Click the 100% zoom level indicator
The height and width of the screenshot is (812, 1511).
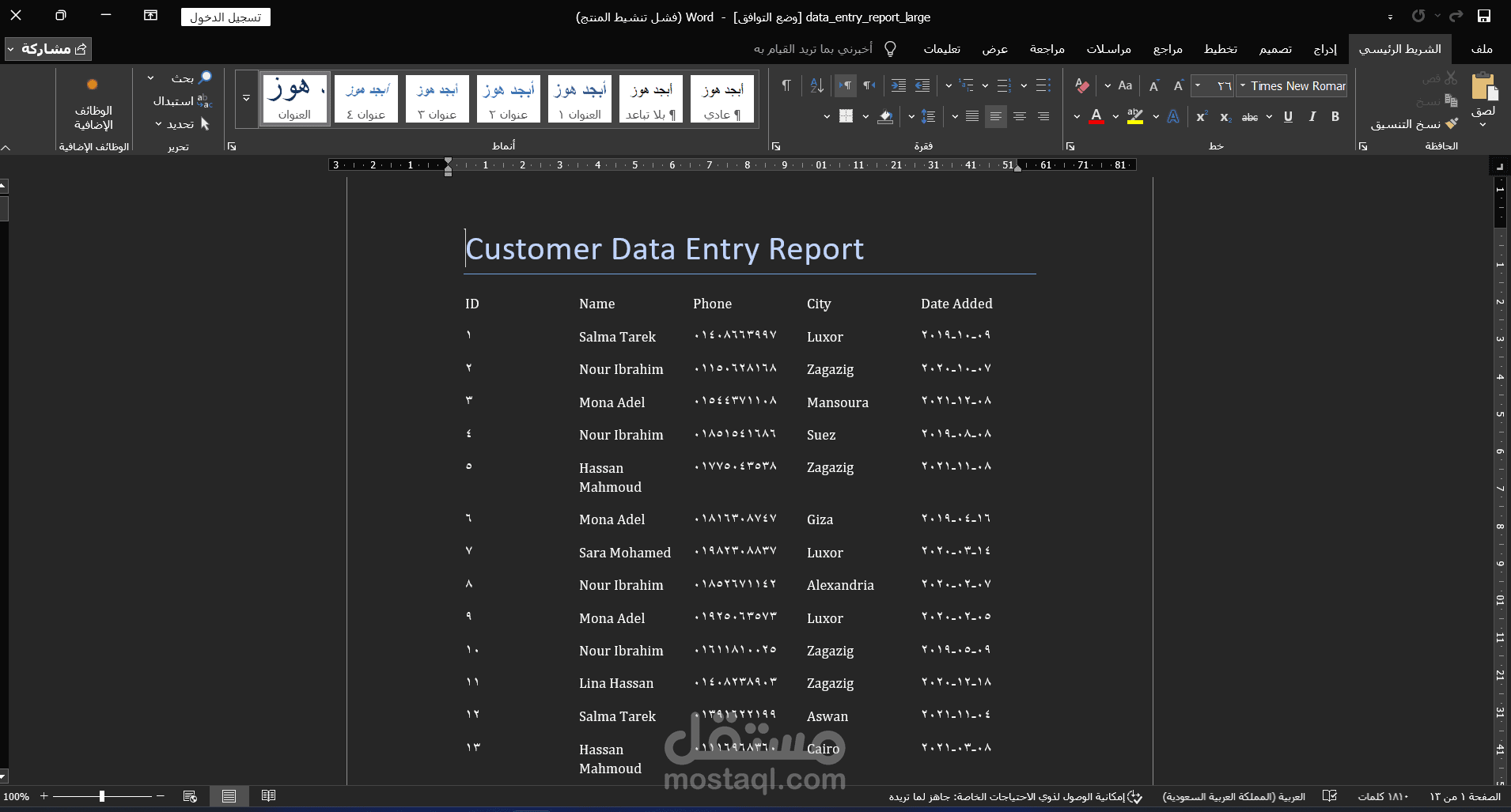coord(17,796)
